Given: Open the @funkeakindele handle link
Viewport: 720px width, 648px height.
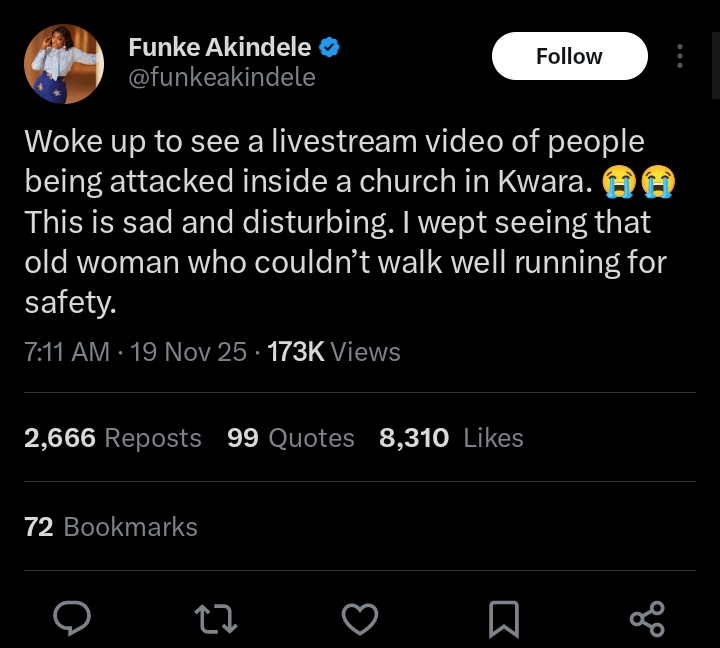Looking at the screenshot, I should [x=222, y=77].
